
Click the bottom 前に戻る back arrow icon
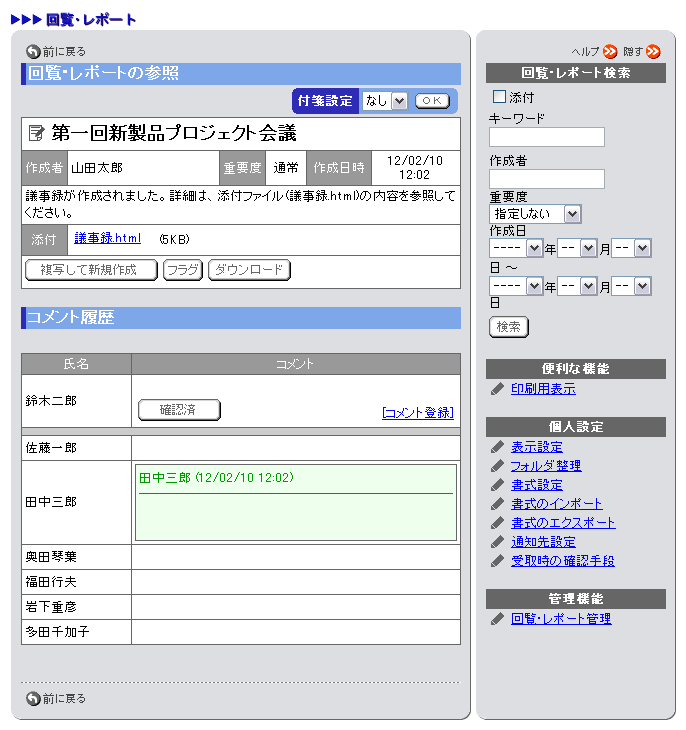[33, 698]
